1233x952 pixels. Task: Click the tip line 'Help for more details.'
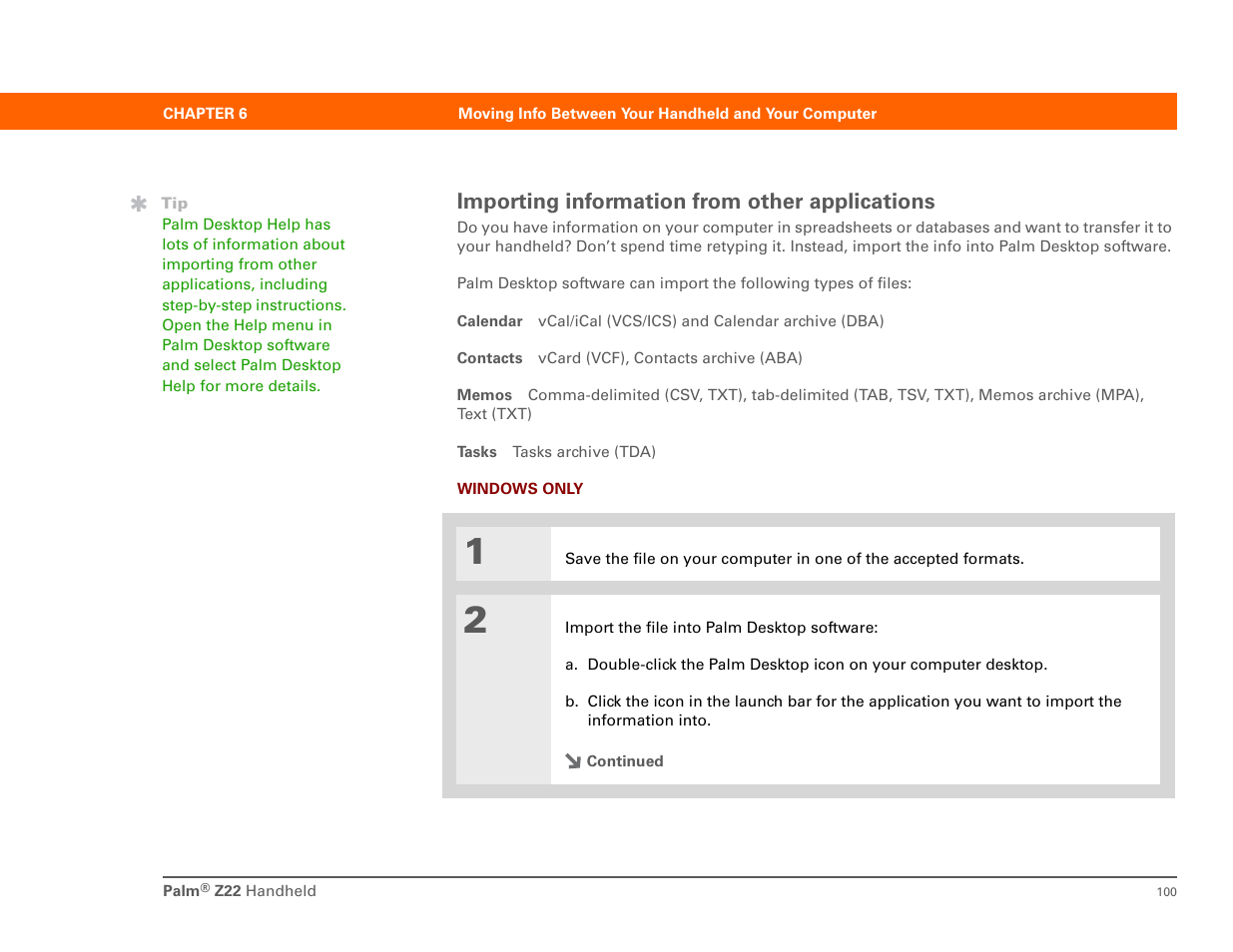[241, 386]
